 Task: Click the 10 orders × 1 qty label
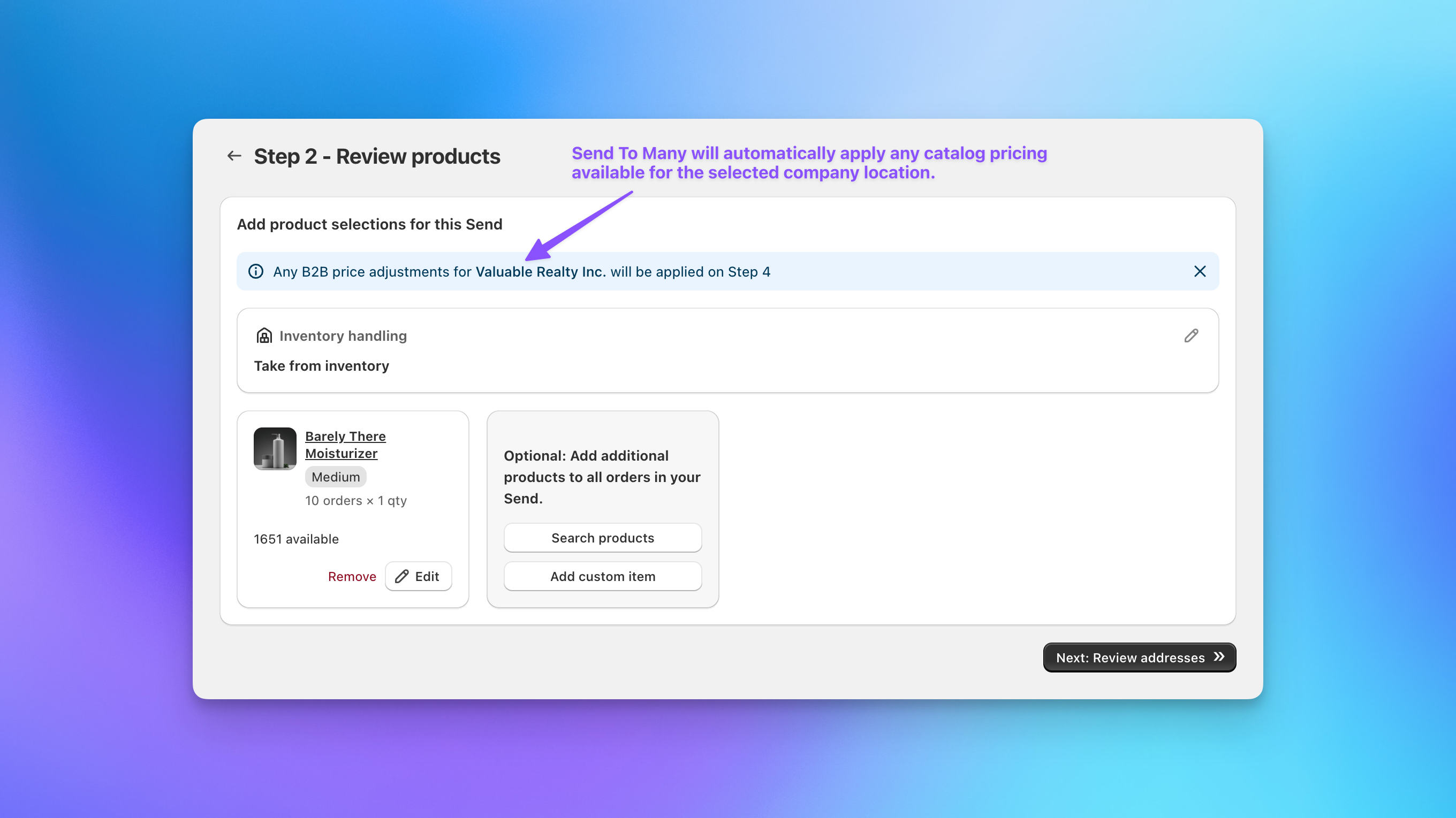click(356, 501)
